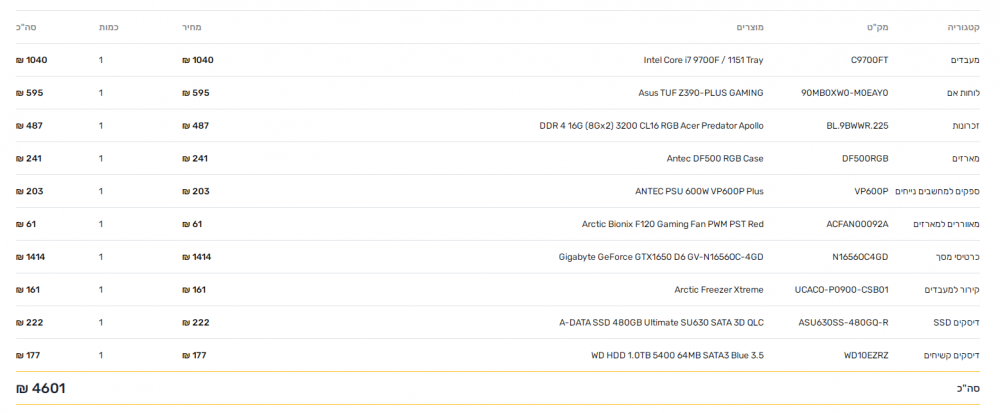This screenshot has width=1000, height=413.
Task: Click the מוצרים column header
Action: tap(750, 27)
